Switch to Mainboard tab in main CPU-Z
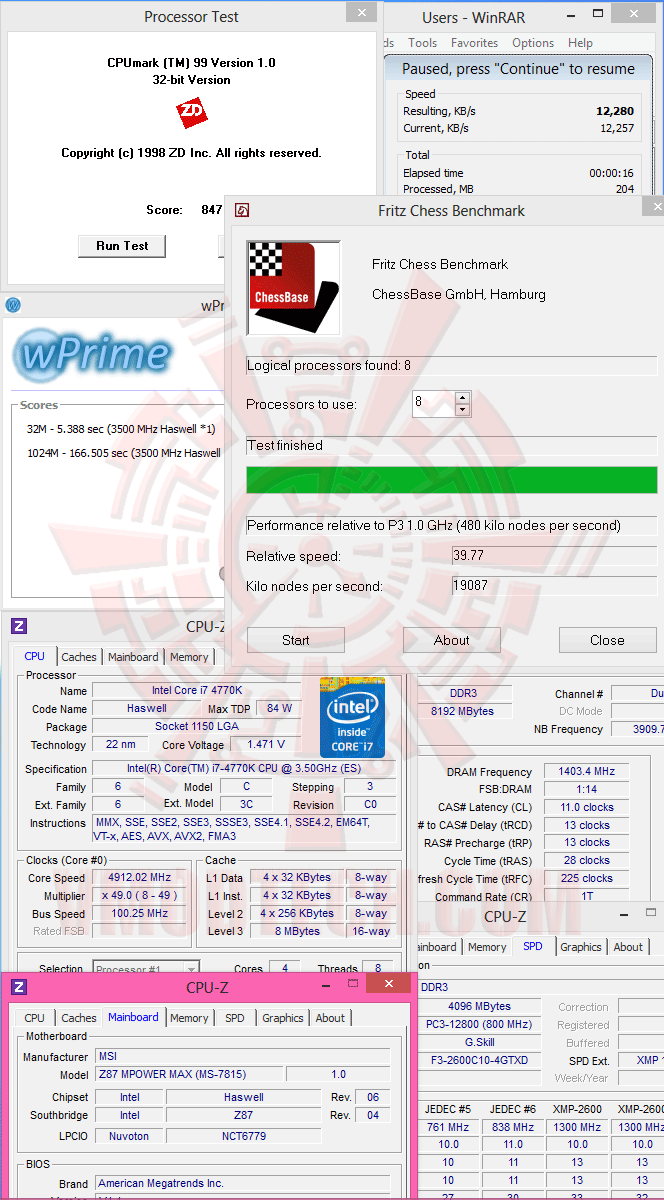This screenshot has height=1200, width=664. point(133,657)
